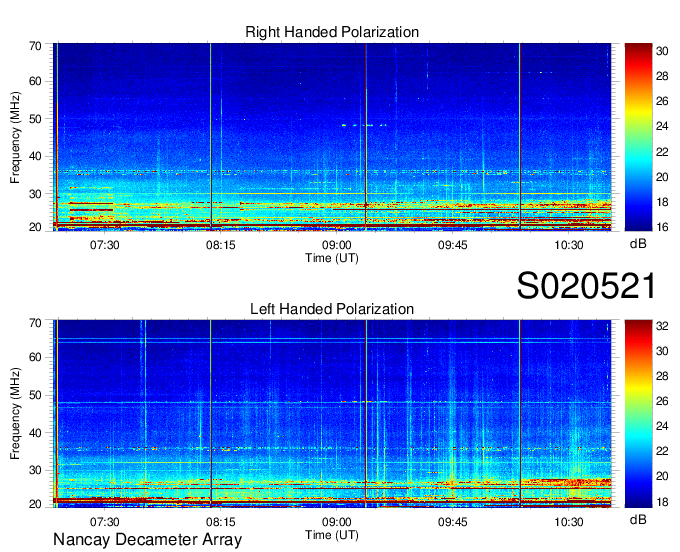Click Time (UT) label under right-handed plot
Screen dimensions: 680x552
pos(332,258)
